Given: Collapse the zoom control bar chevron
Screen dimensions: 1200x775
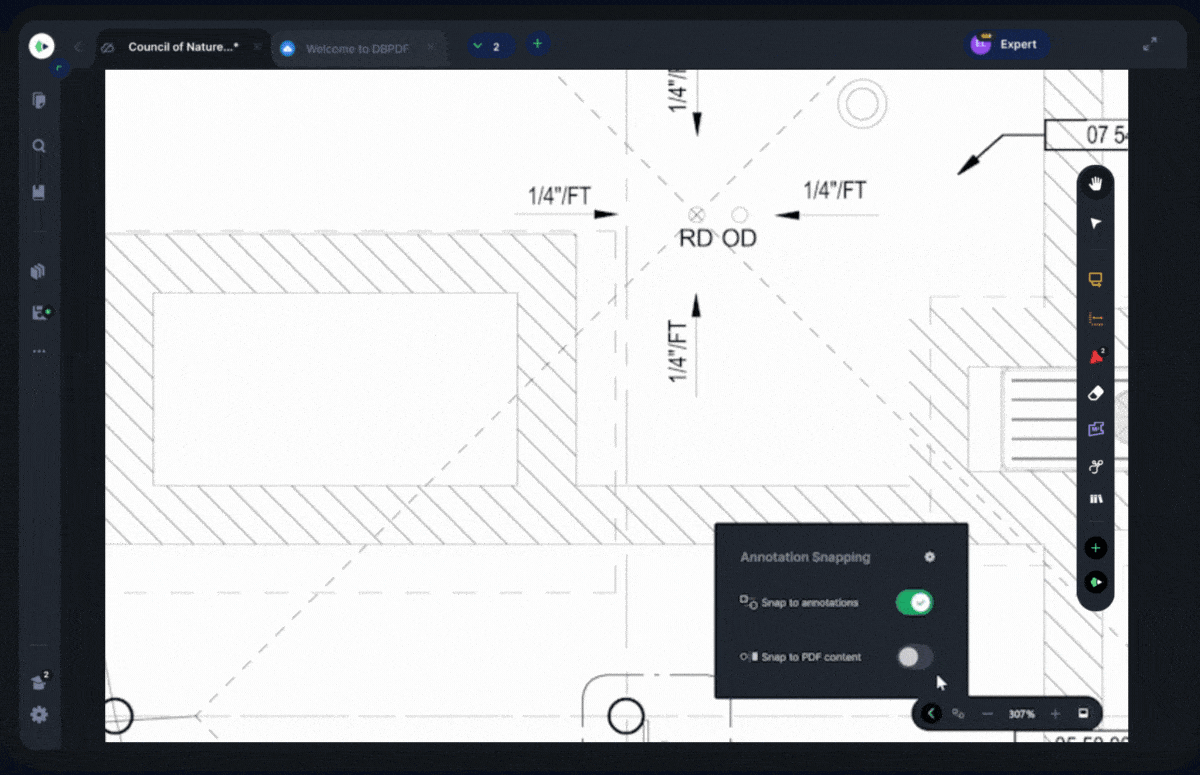Looking at the screenshot, I should (931, 714).
